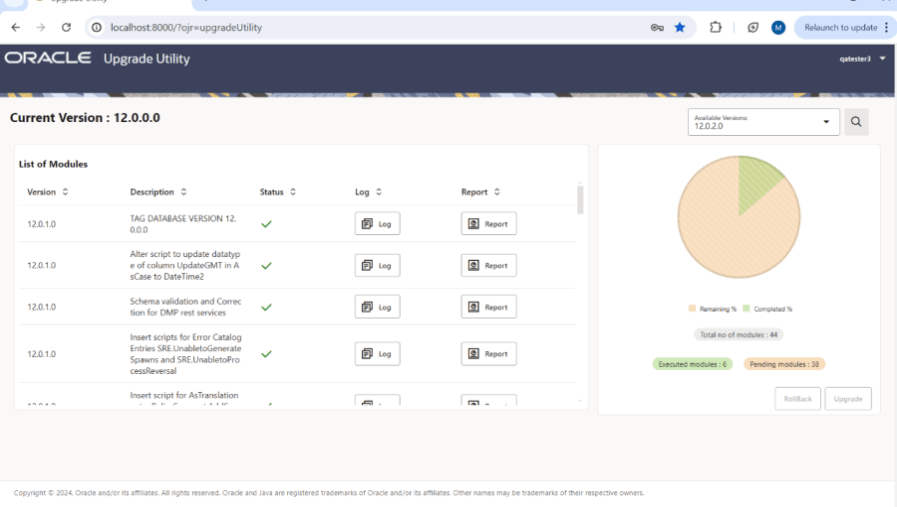Open Report for Alter script UpdateGMT row
The width and height of the screenshot is (897, 507).
click(x=489, y=266)
